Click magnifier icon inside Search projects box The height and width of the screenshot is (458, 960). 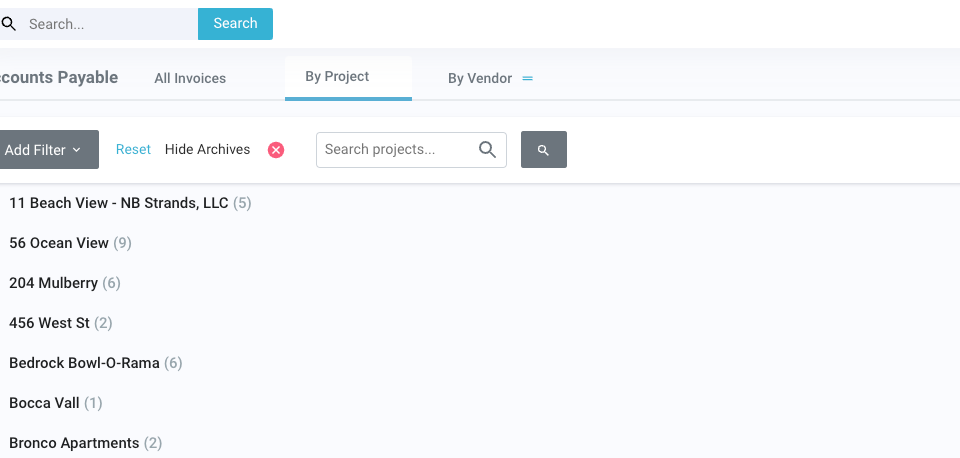point(487,150)
